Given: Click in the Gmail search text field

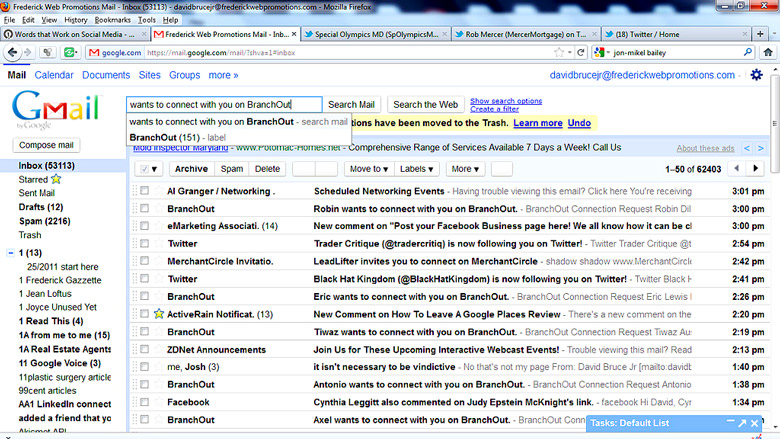Looking at the screenshot, I should pyautogui.click(x=224, y=104).
